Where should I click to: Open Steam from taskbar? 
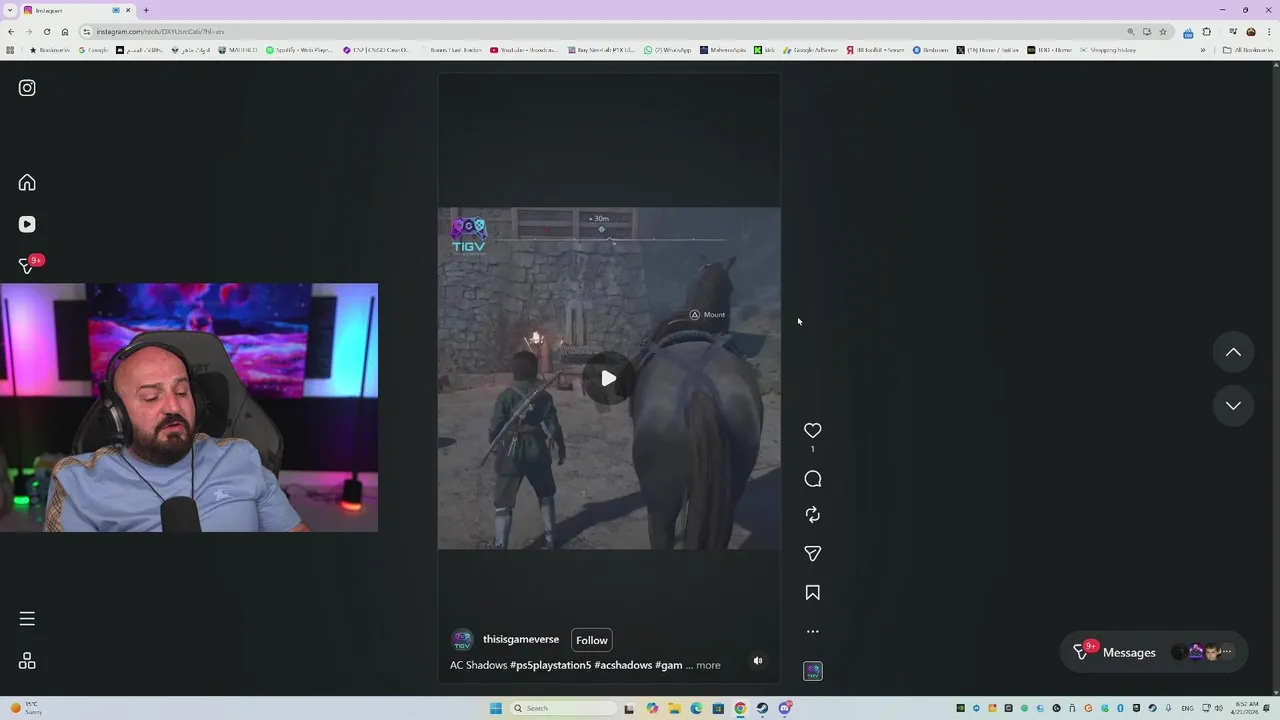[x=762, y=708]
